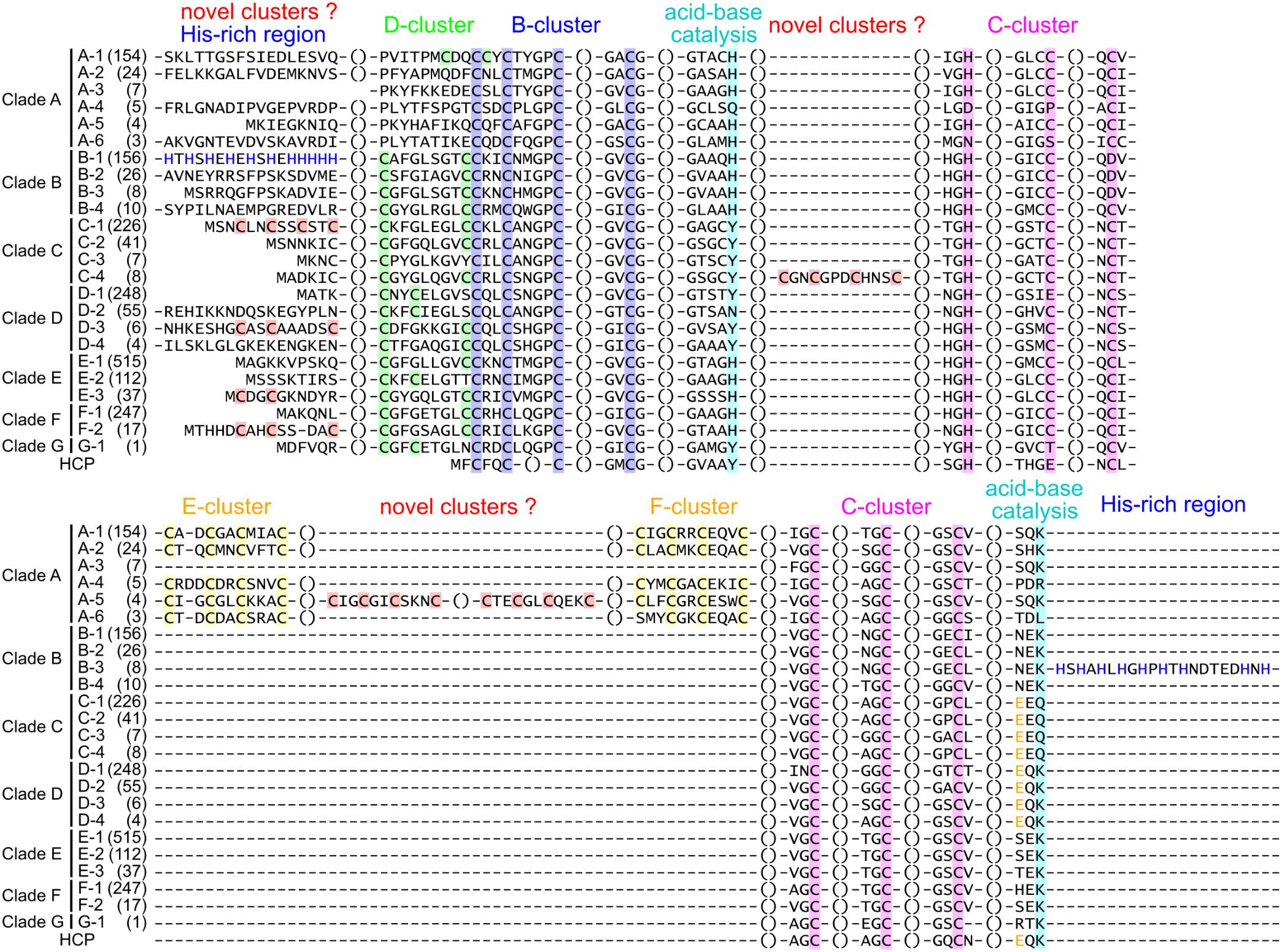Click the MFCFQC sequence in HCP row

481,465
